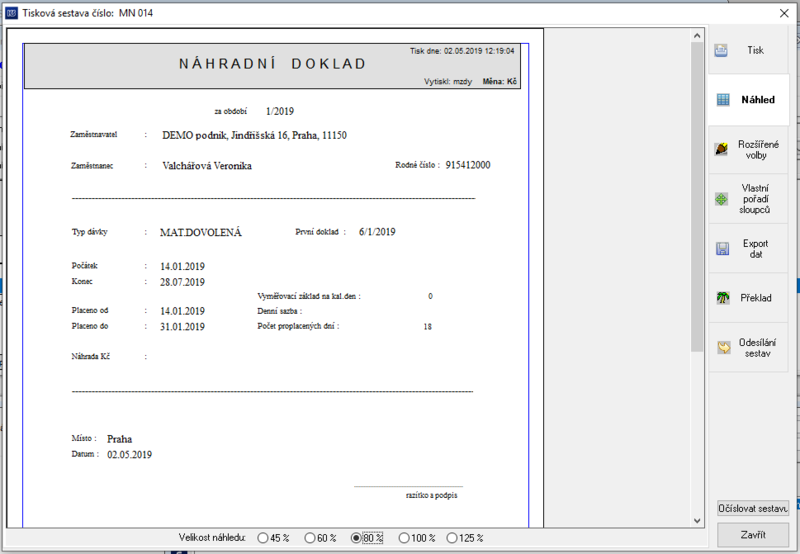Click the vertical scrollbar thumb of the preview
Viewport: 800px width, 554px height.
pos(697,197)
